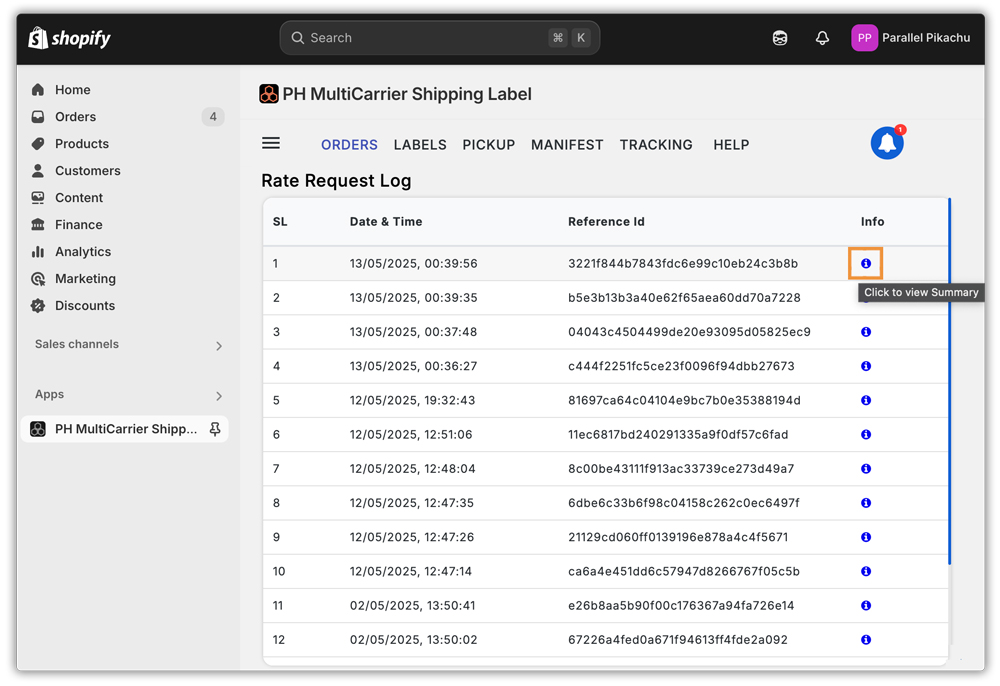Switch to the HELP tab
This screenshot has height=686, width=1000.
coord(731,145)
